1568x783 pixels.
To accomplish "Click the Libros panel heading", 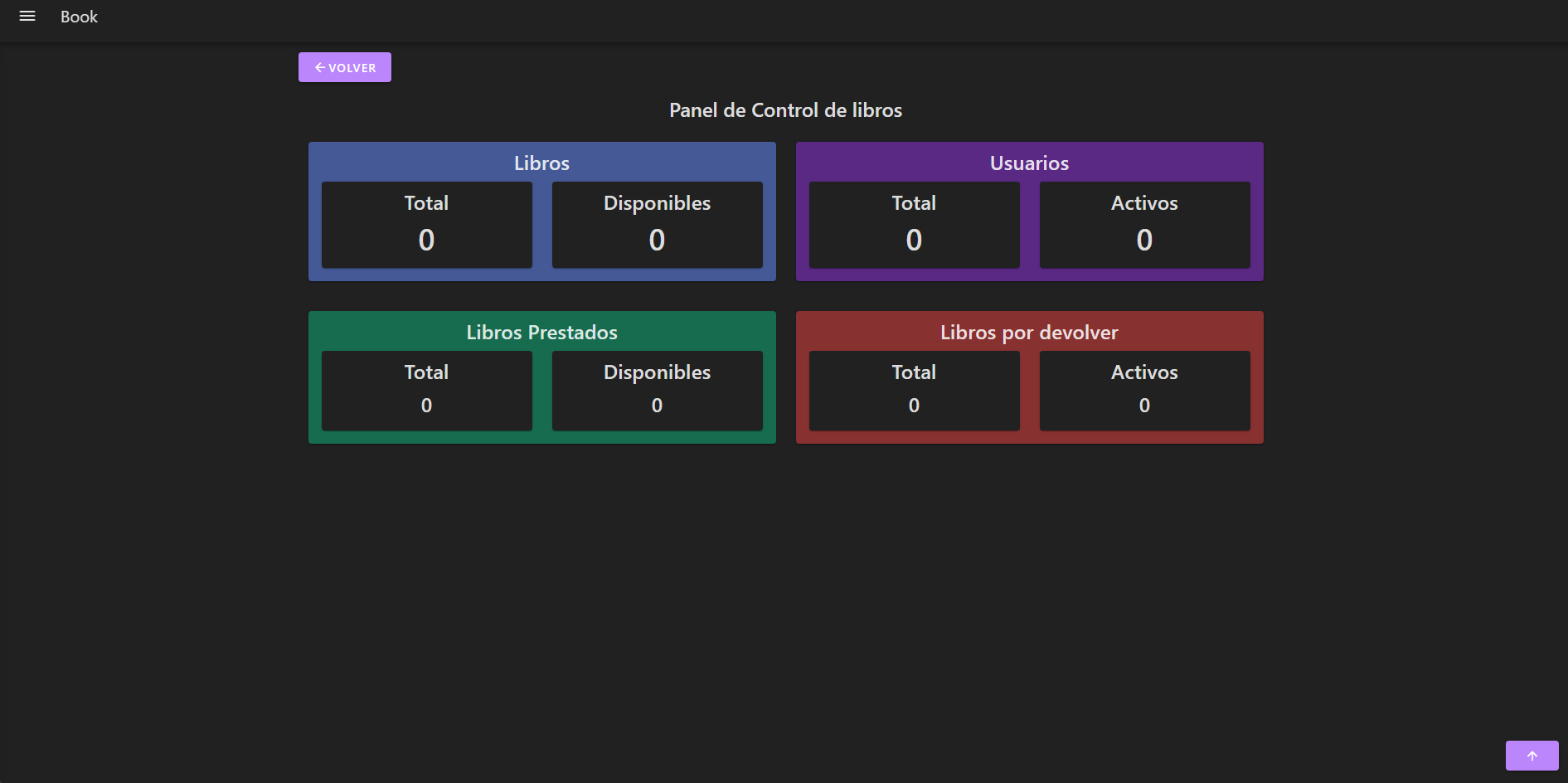I will point(542,163).
